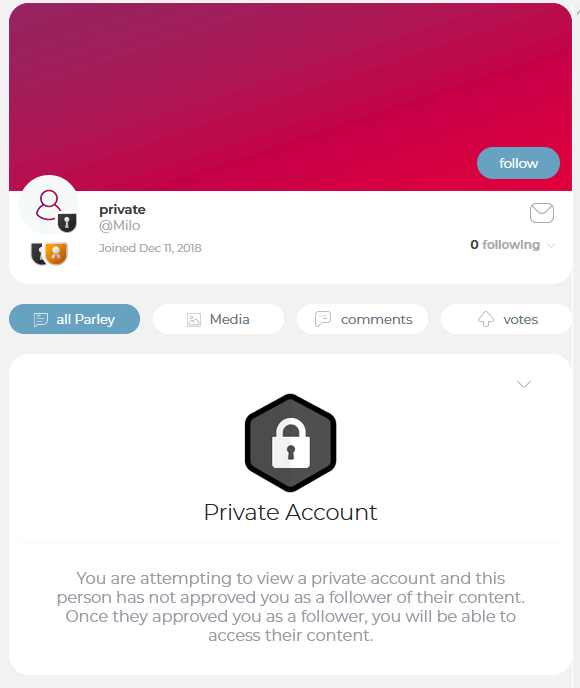Open the 0 following list
This screenshot has height=688, width=580.
click(505, 245)
